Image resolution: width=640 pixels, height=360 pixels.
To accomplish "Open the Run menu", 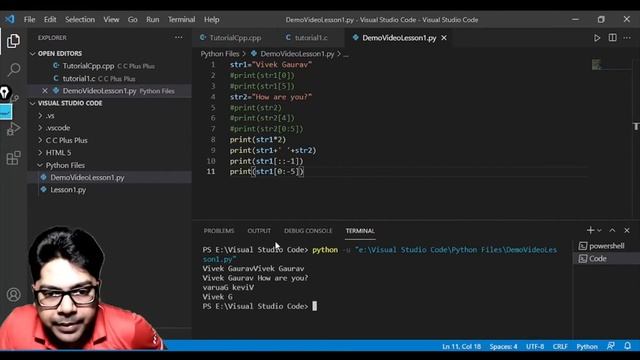I will 153,19.
